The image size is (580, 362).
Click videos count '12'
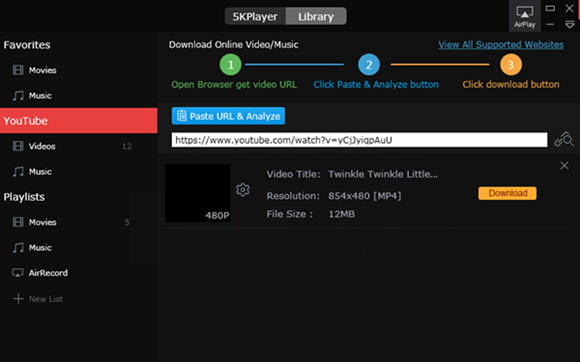pos(127,146)
